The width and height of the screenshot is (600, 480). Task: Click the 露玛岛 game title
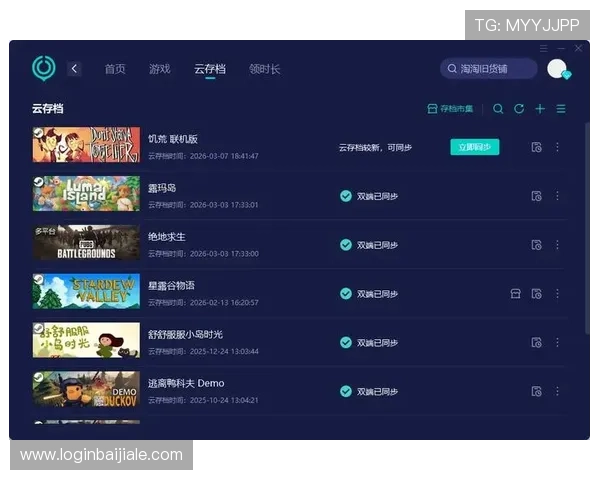pos(162,188)
